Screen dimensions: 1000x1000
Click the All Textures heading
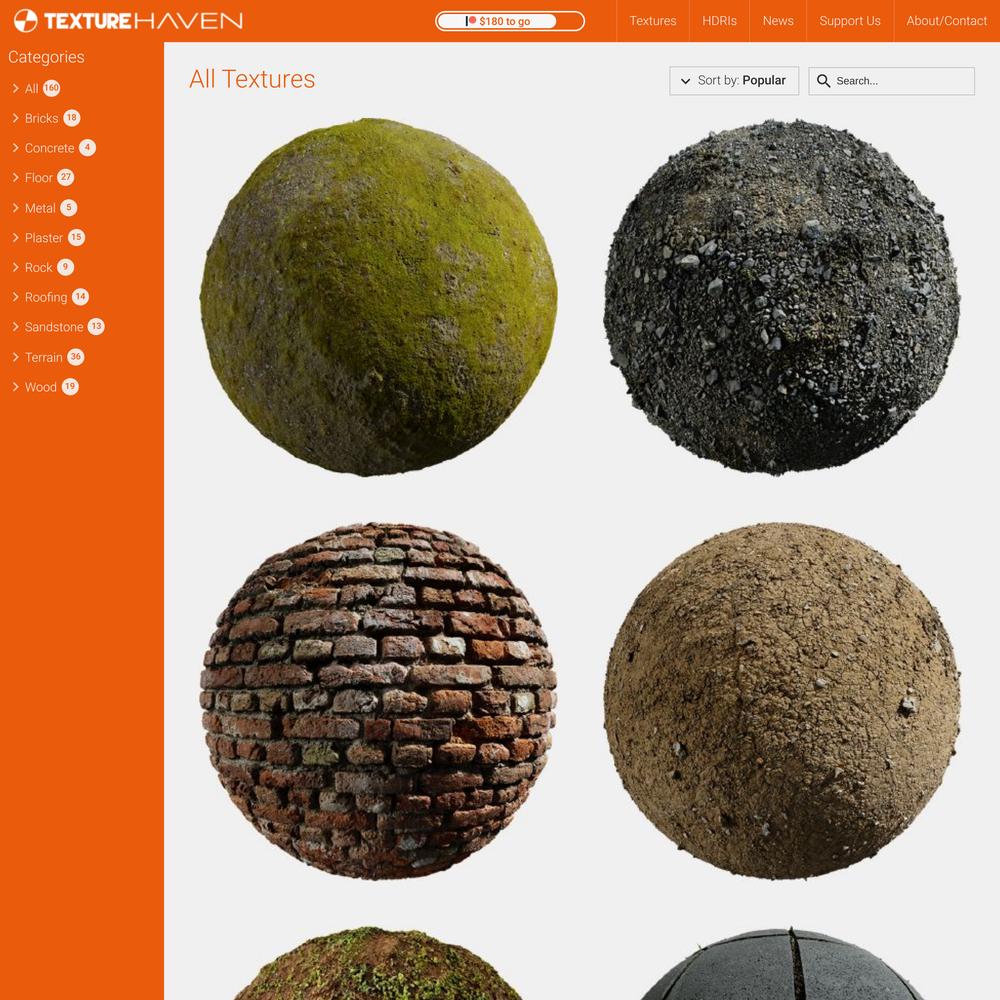coord(252,79)
